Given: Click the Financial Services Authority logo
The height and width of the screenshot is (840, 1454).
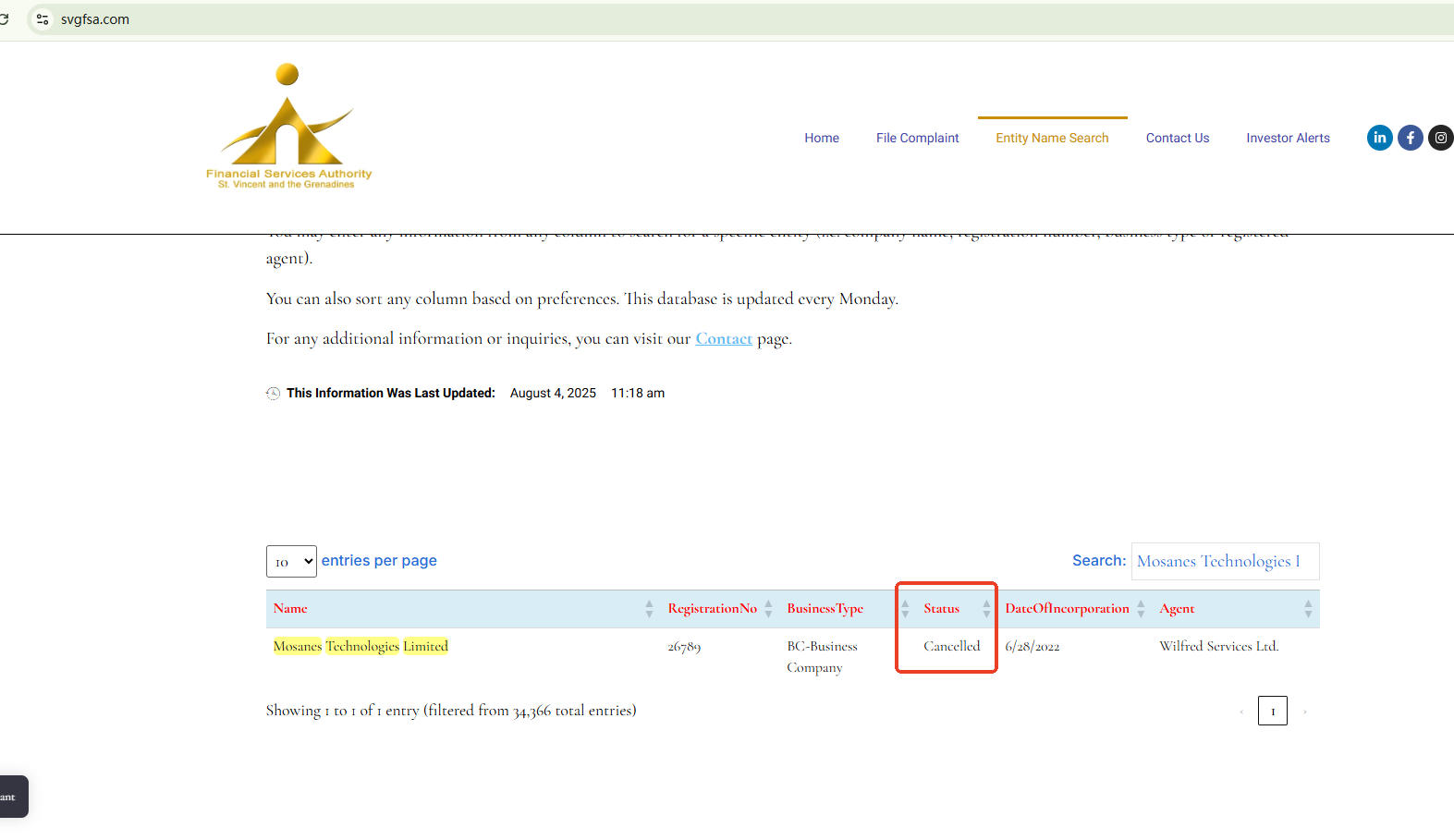Looking at the screenshot, I should pos(288,126).
